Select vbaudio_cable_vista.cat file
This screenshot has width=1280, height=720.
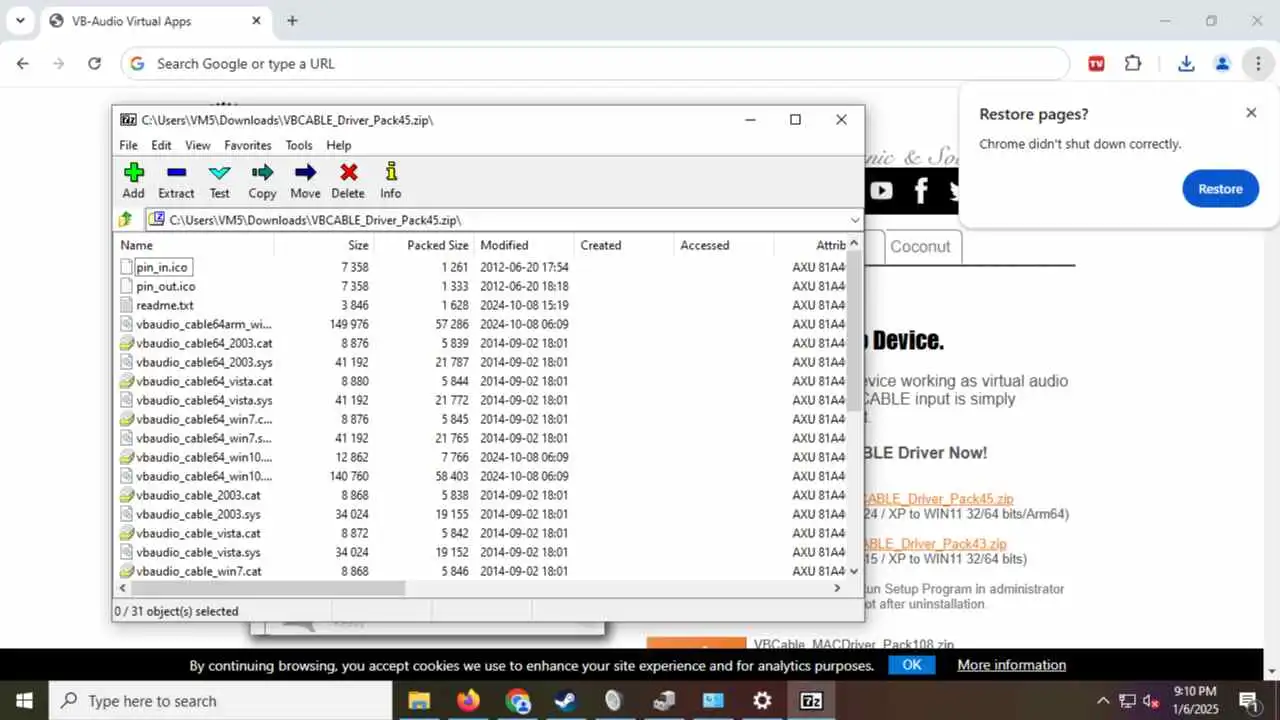point(198,533)
